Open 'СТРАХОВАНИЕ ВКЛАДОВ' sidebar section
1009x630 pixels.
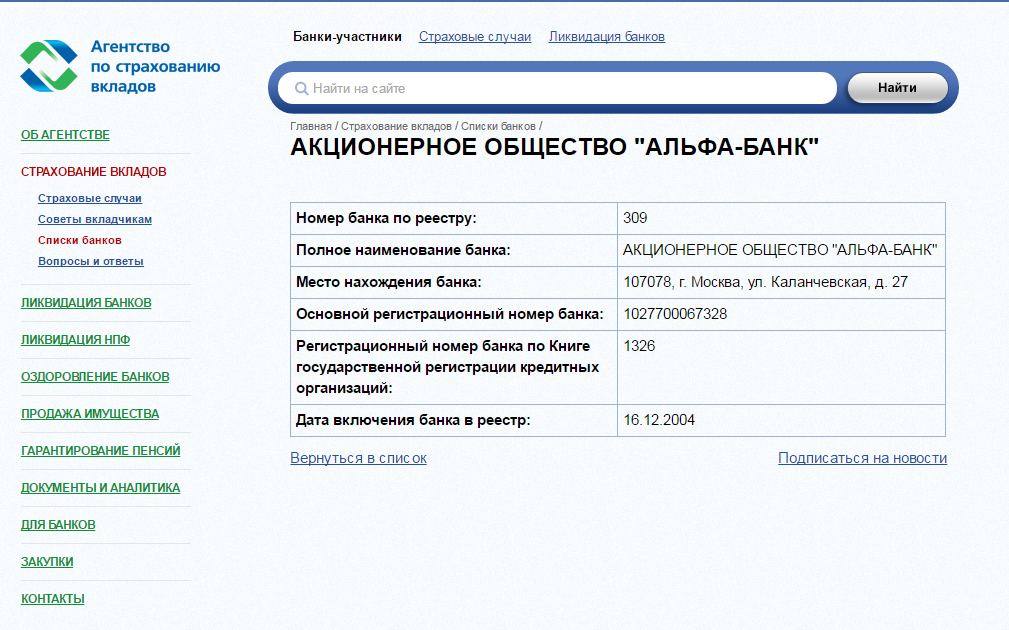point(93,172)
